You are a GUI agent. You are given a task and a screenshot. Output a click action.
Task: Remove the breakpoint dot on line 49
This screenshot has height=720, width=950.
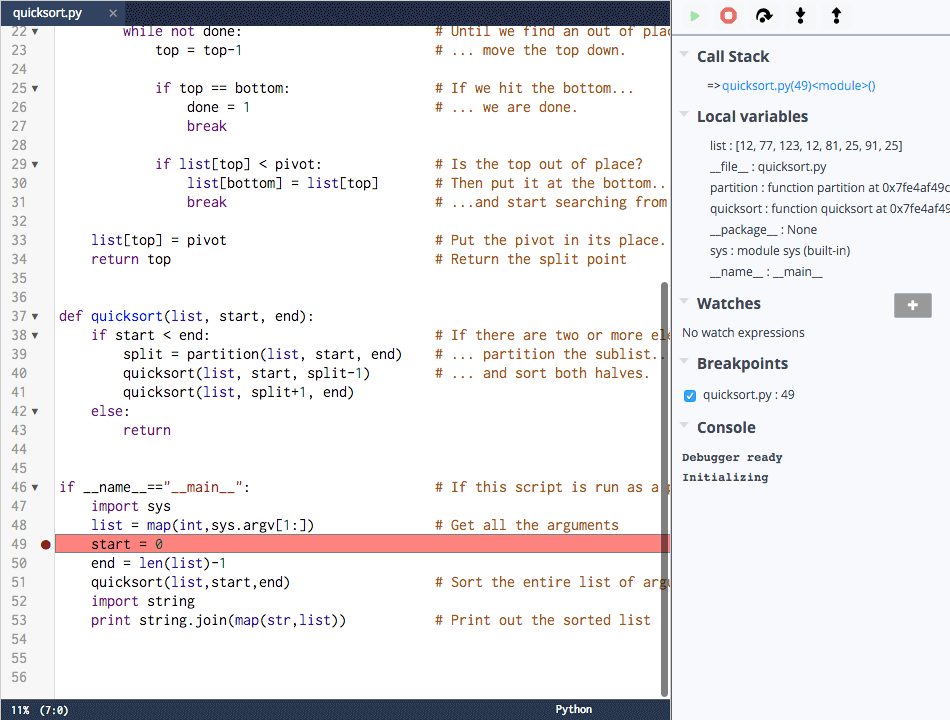[45, 545]
